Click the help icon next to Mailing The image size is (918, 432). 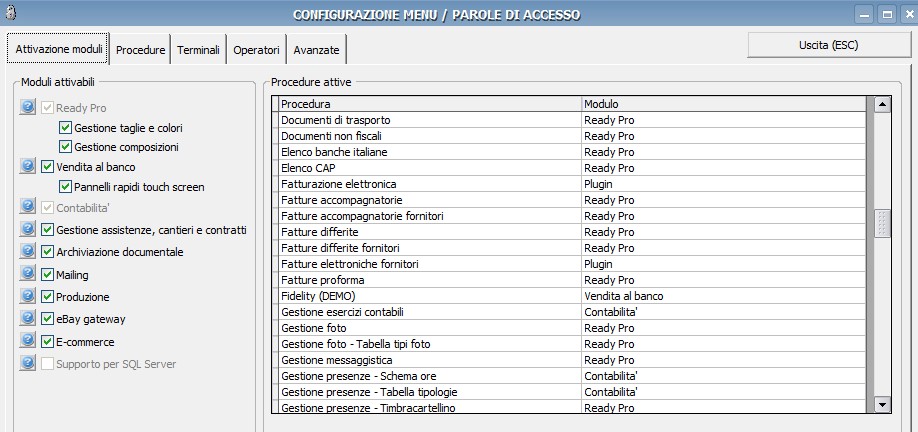pos(28,274)
